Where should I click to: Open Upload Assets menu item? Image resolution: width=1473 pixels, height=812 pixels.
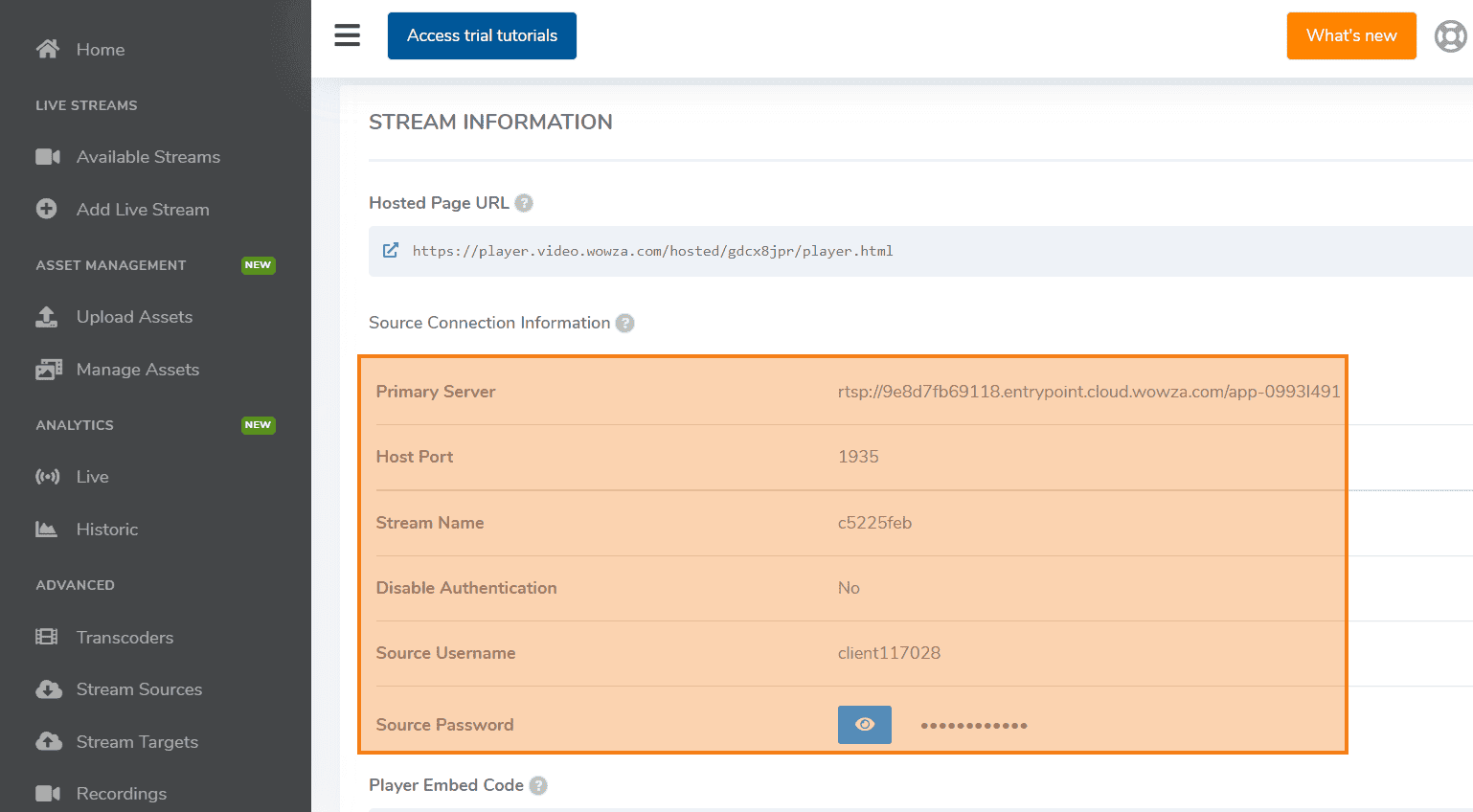coord(134,317)
